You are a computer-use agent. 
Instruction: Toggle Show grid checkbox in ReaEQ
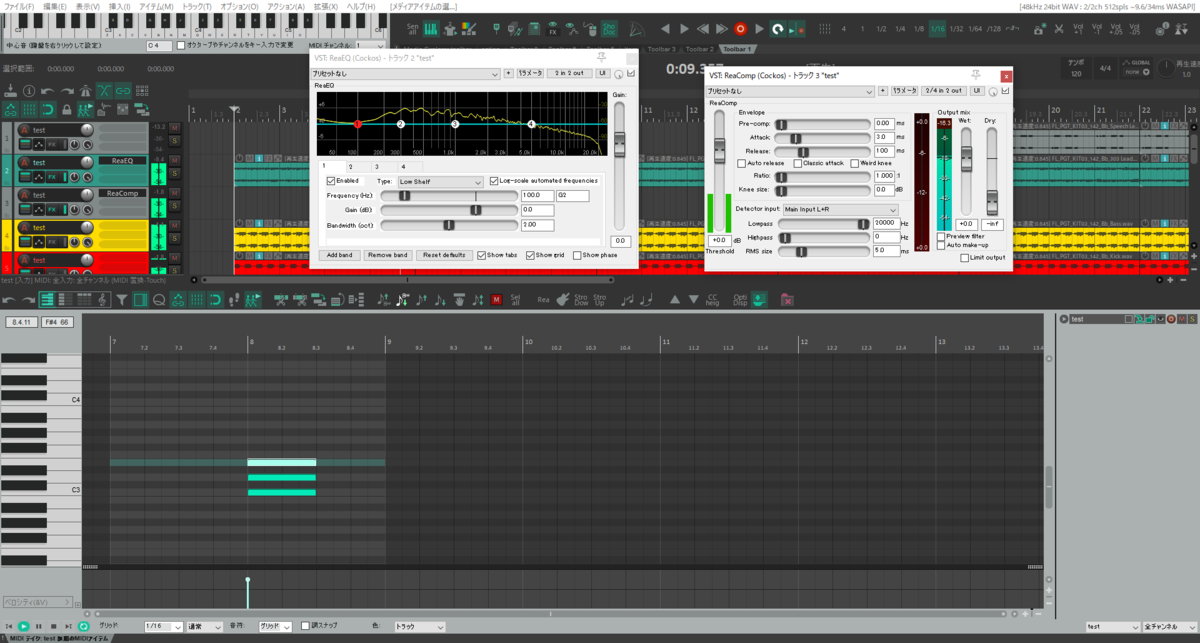[x=530, y=255]
